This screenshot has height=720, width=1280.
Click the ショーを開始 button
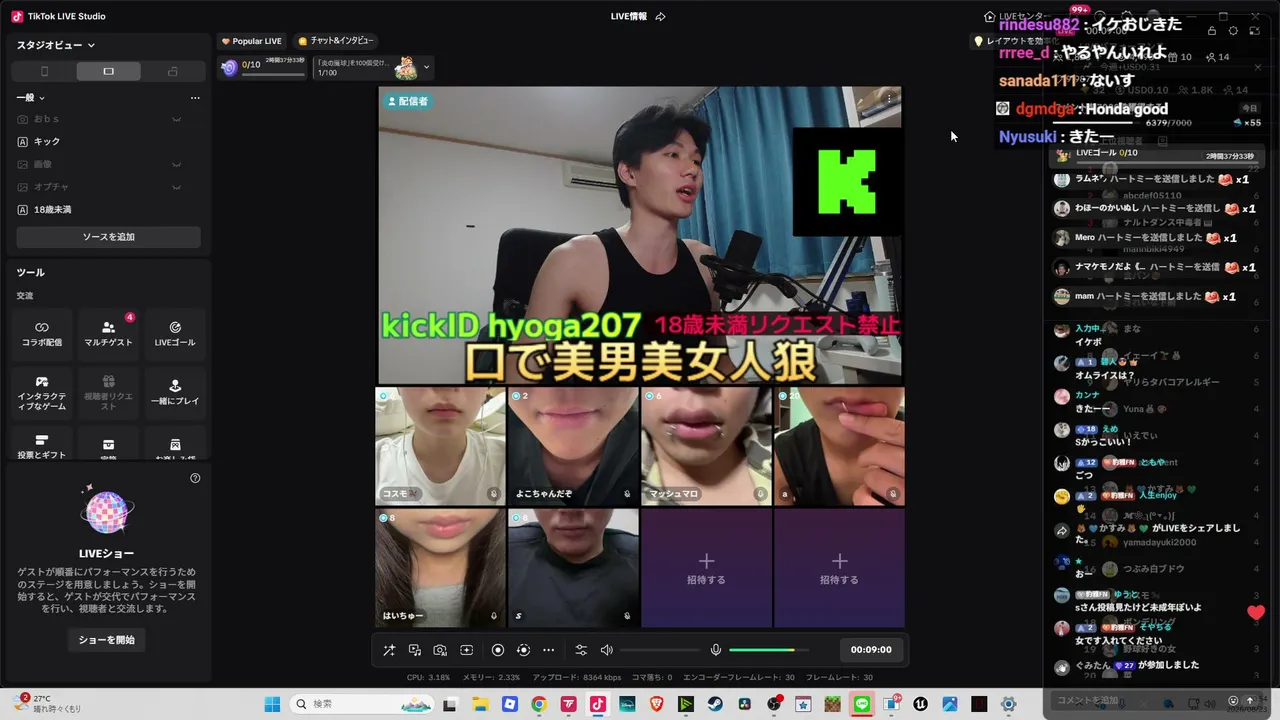coord(108,640)
